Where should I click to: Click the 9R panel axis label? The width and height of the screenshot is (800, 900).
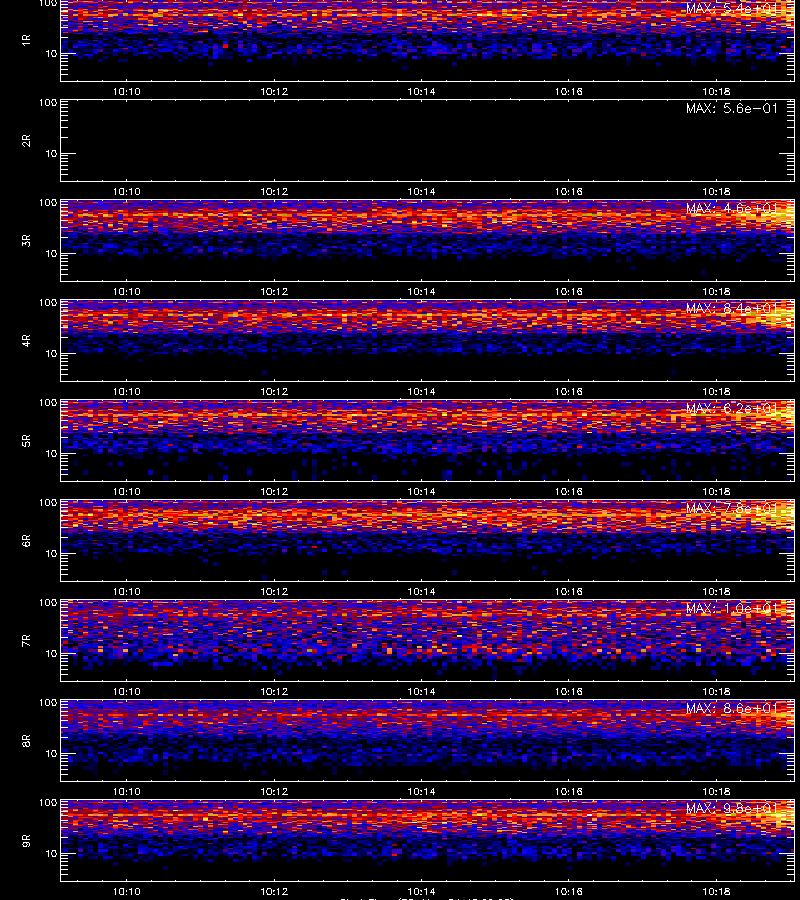tap(26, 841)
